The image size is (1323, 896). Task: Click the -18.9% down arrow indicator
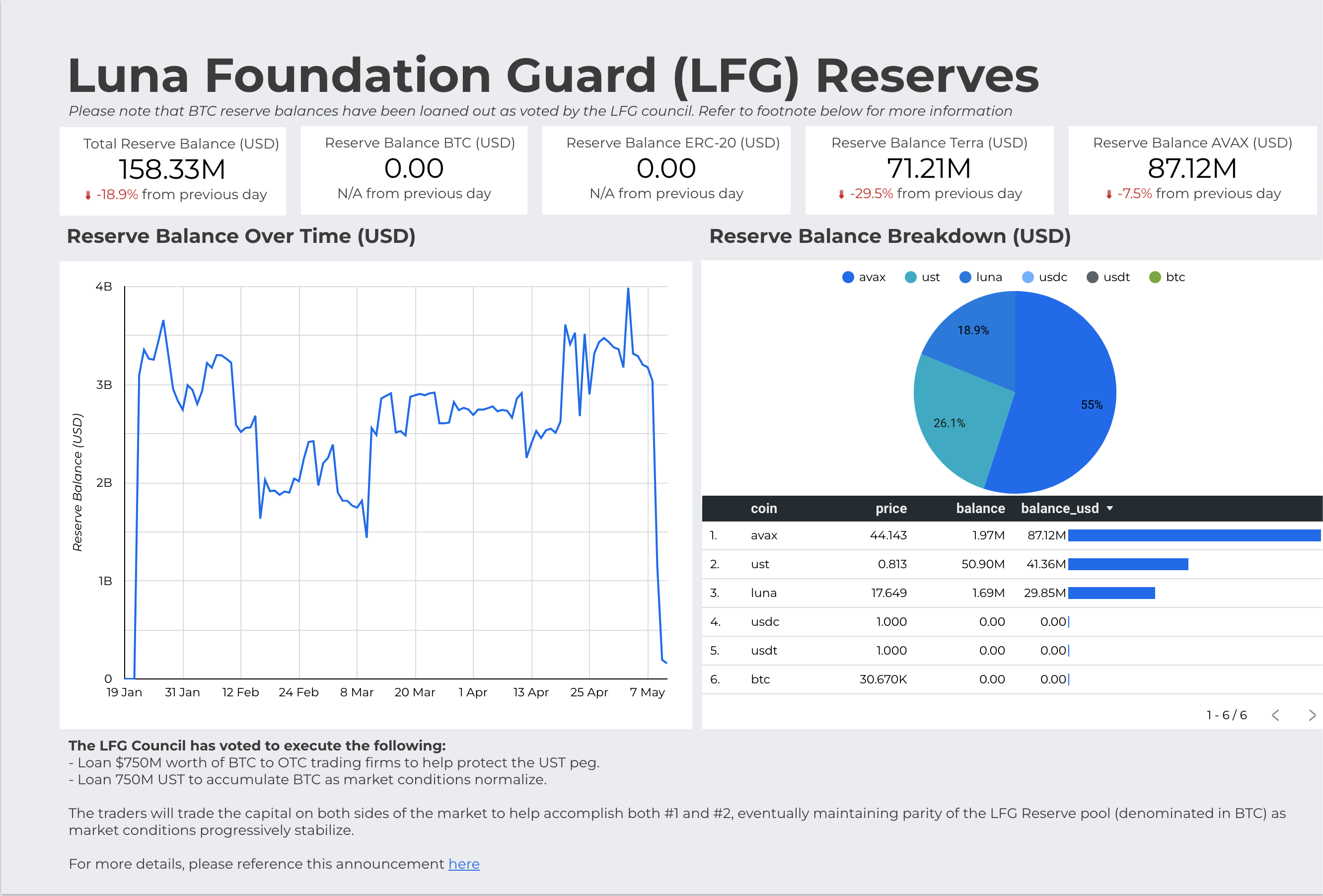(x=88, y=195)
